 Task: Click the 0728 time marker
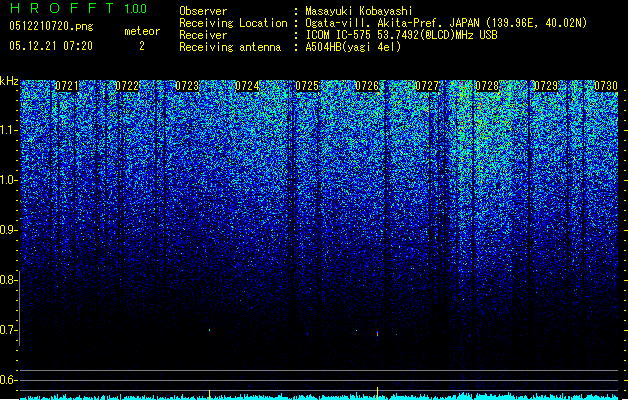click(x=487, y=86)
